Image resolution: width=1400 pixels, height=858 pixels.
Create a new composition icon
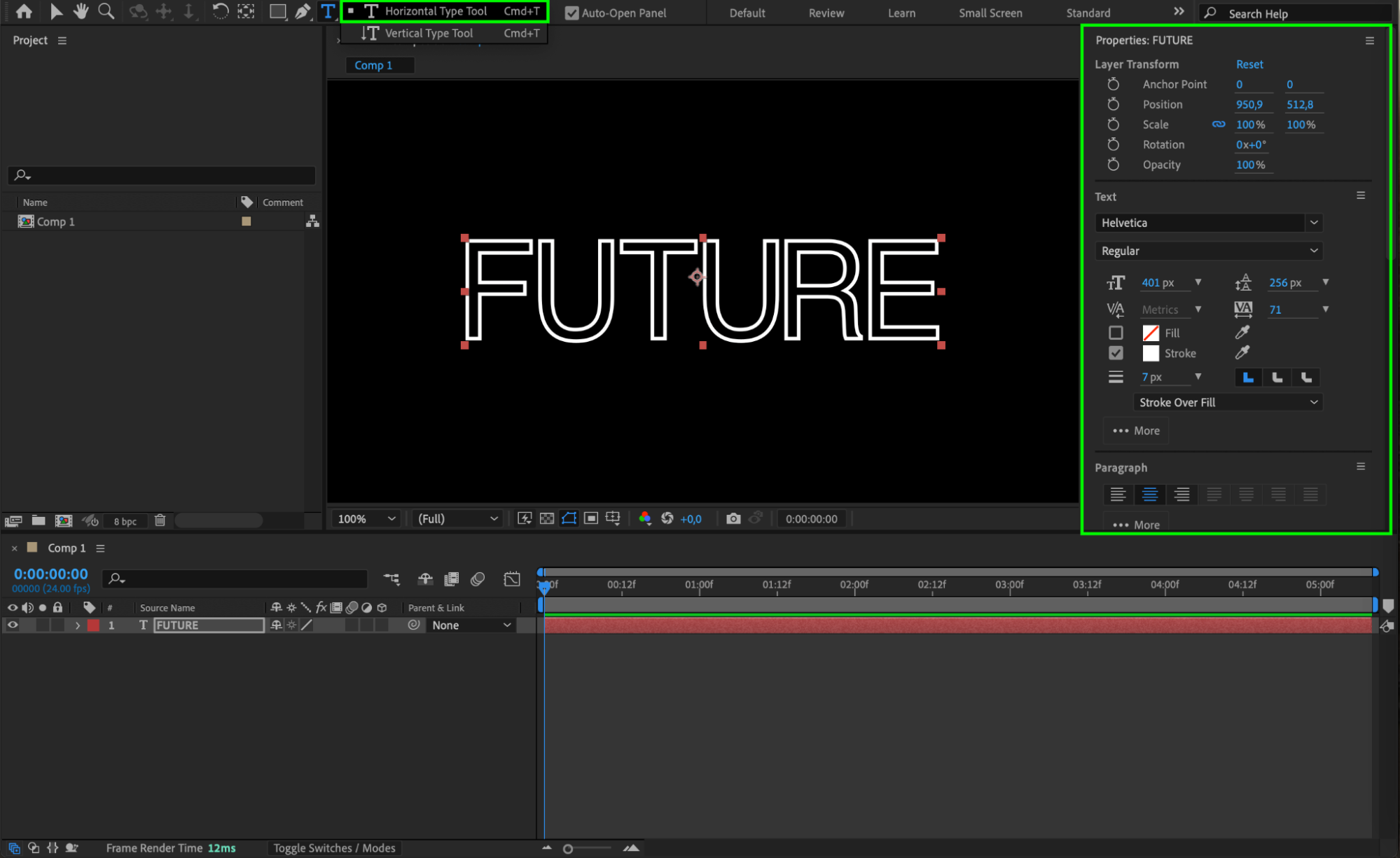click(64, 520)
